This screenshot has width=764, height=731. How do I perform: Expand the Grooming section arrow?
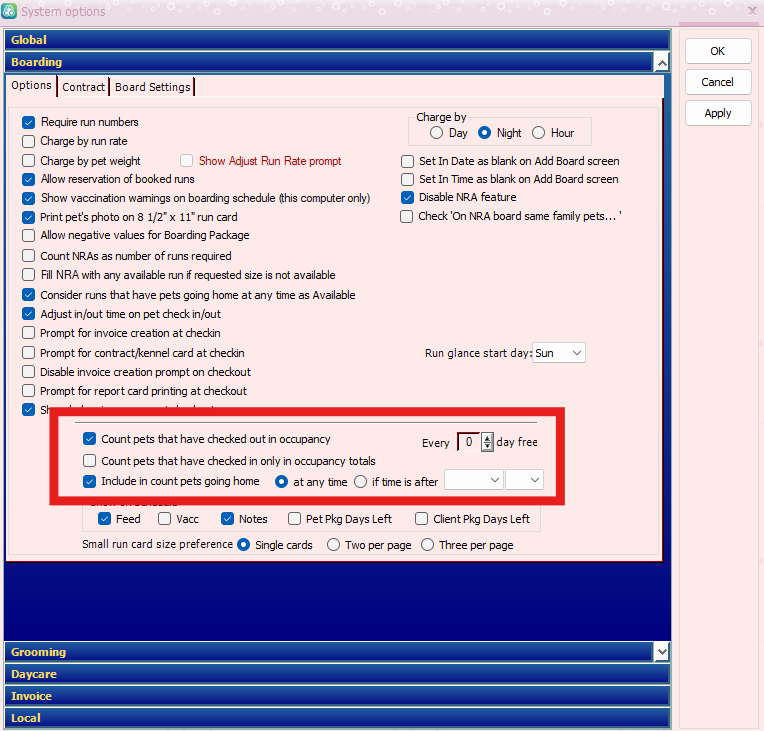[x=661, y=652]
